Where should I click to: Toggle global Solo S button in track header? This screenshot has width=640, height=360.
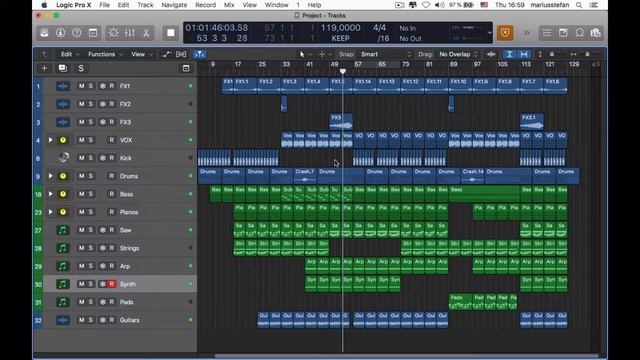81,68
